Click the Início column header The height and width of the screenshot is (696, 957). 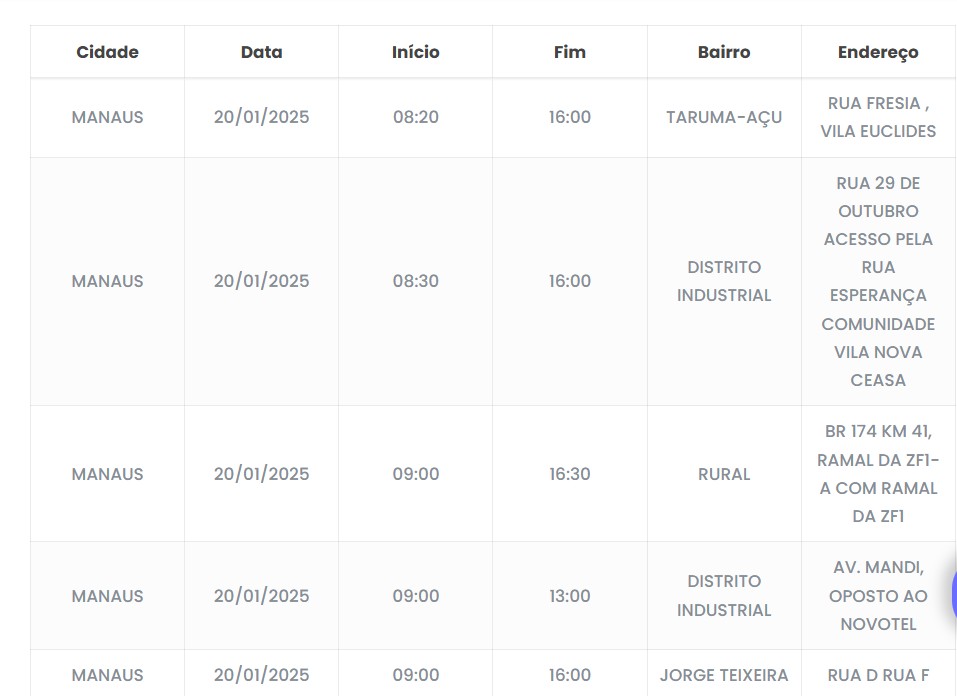pos(415,52)
